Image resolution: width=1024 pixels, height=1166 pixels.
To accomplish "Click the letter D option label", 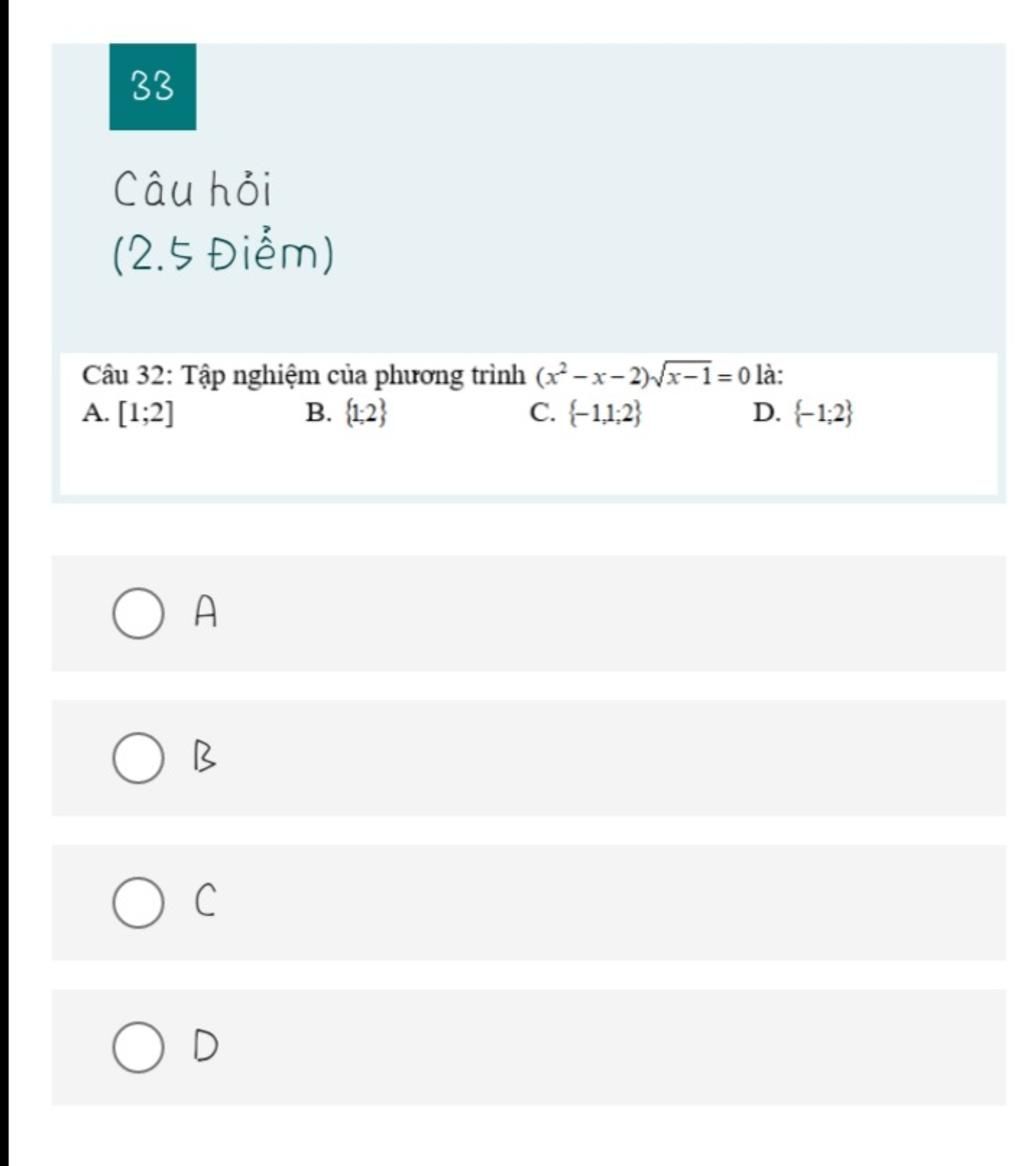I will (x=206, y=1046).
